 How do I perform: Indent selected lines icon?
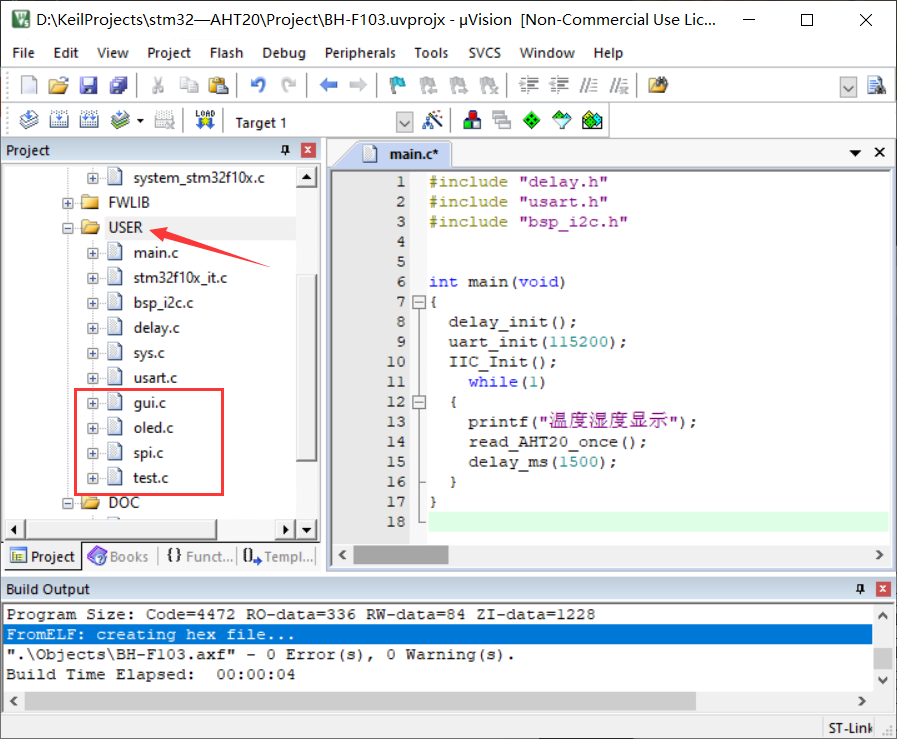[529, 85]
